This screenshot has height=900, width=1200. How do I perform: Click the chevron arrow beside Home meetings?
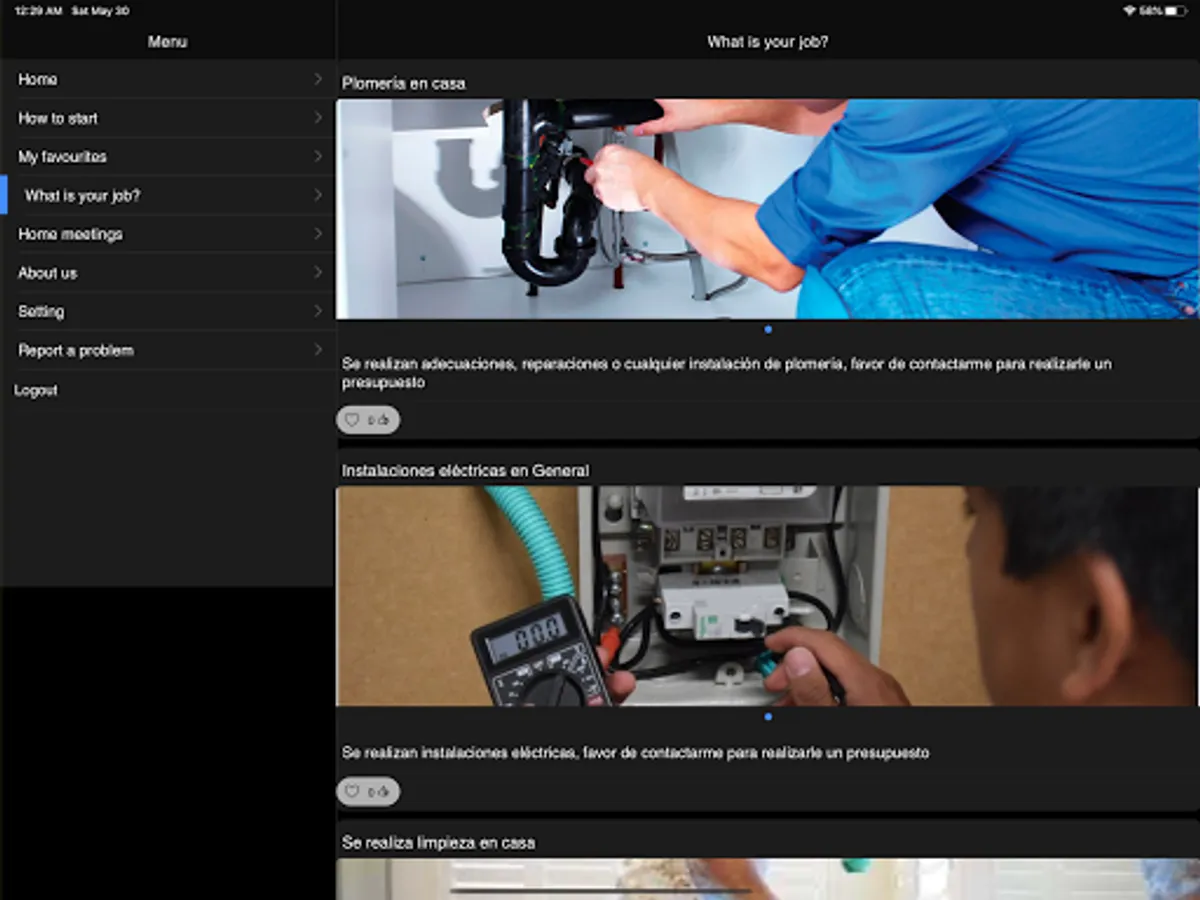318,234
